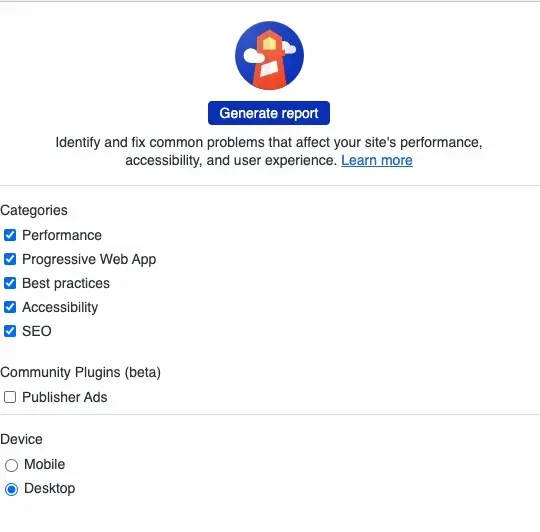Click the Generate report button
Image resolution: width=540 pixels, height=532 pixels.
coord(269,113)
